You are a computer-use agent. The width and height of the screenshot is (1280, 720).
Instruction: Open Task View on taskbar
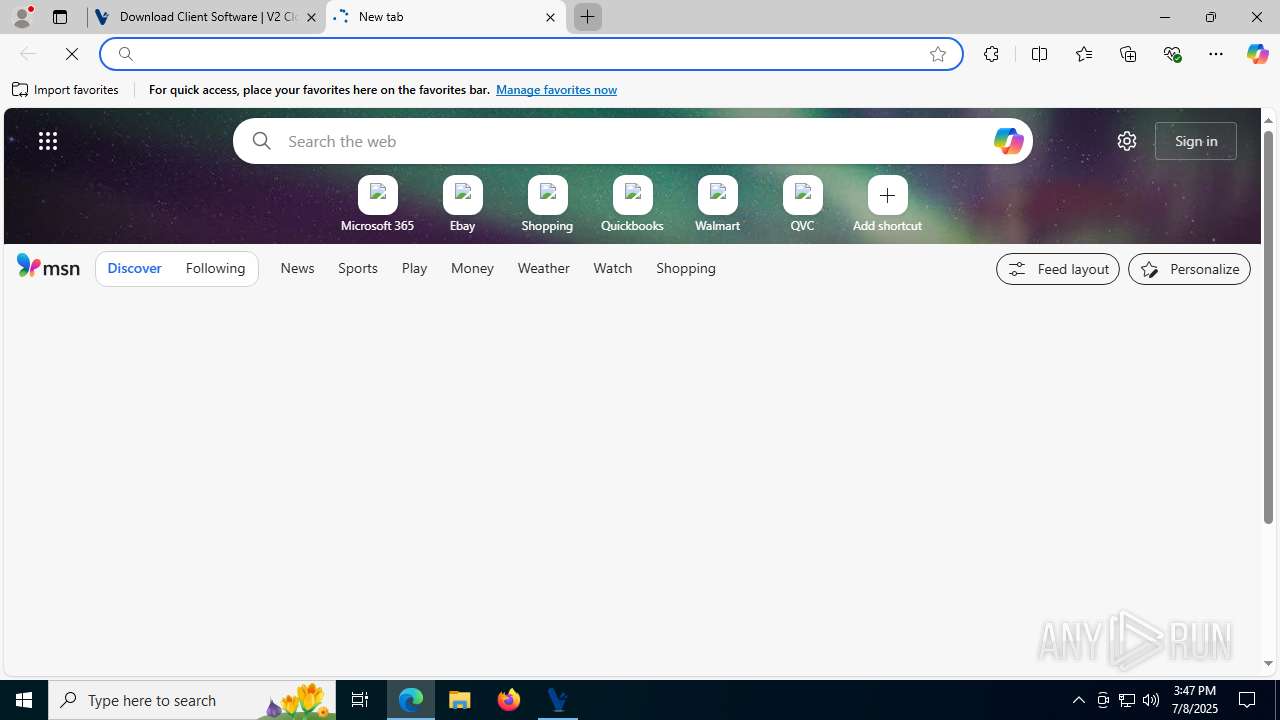tap(360, 700)
